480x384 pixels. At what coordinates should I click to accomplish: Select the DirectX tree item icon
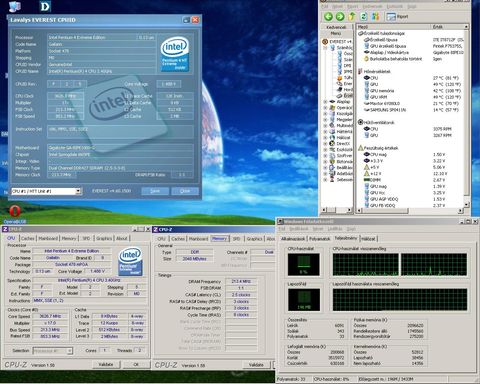coord(332,143)
